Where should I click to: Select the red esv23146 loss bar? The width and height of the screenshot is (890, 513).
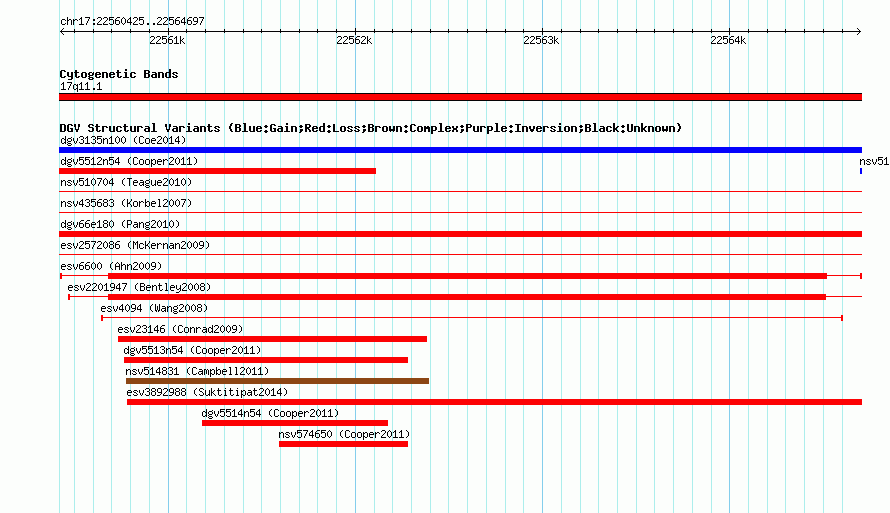click(272, 339)
